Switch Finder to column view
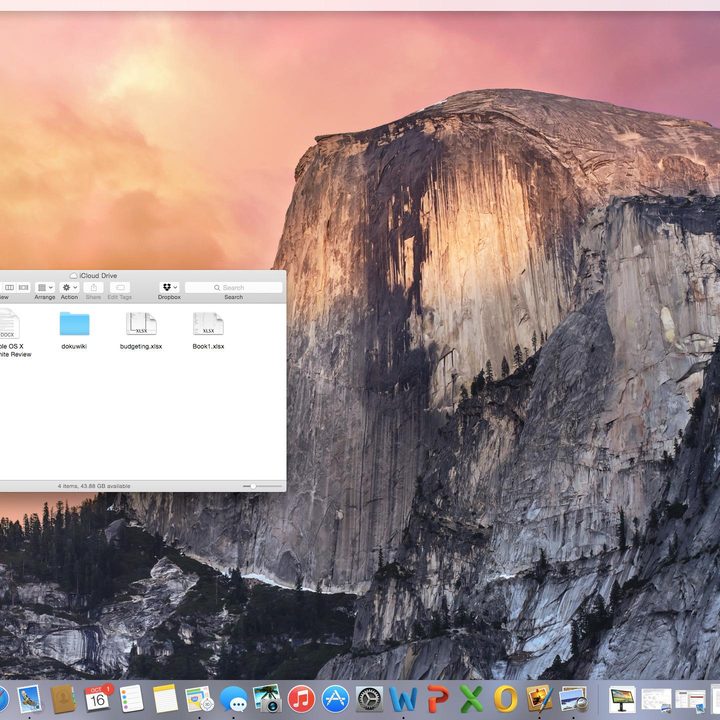Screen dimensions: 720x720 pyautogui.click(x=9, y=287)
